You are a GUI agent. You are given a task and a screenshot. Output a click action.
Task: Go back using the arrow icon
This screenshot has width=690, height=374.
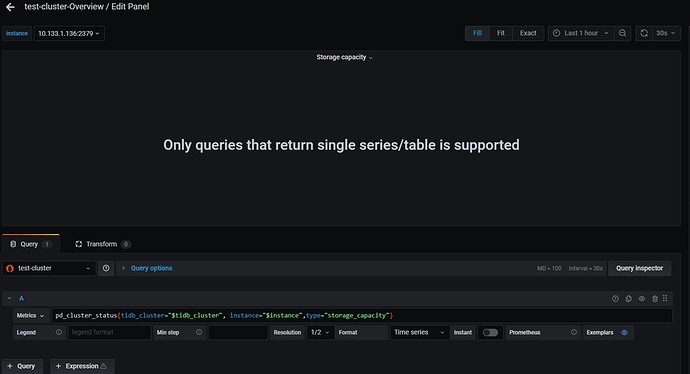[x=11, y=7]
